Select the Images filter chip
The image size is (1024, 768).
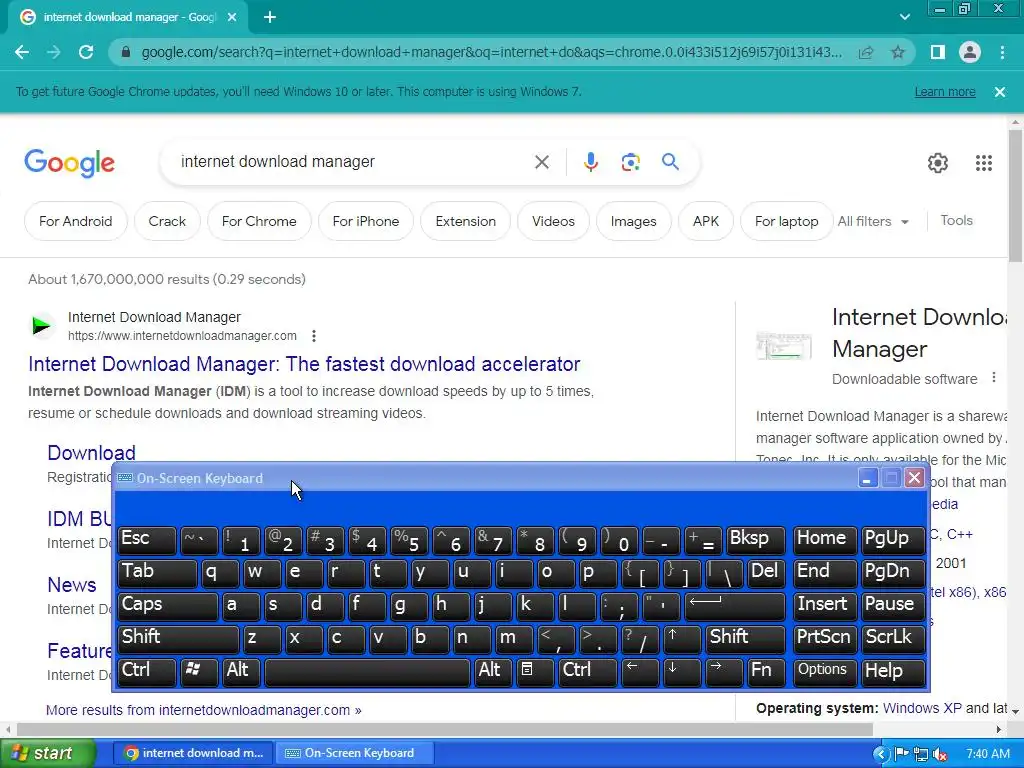pyautogui.click(x=633, y=221)
